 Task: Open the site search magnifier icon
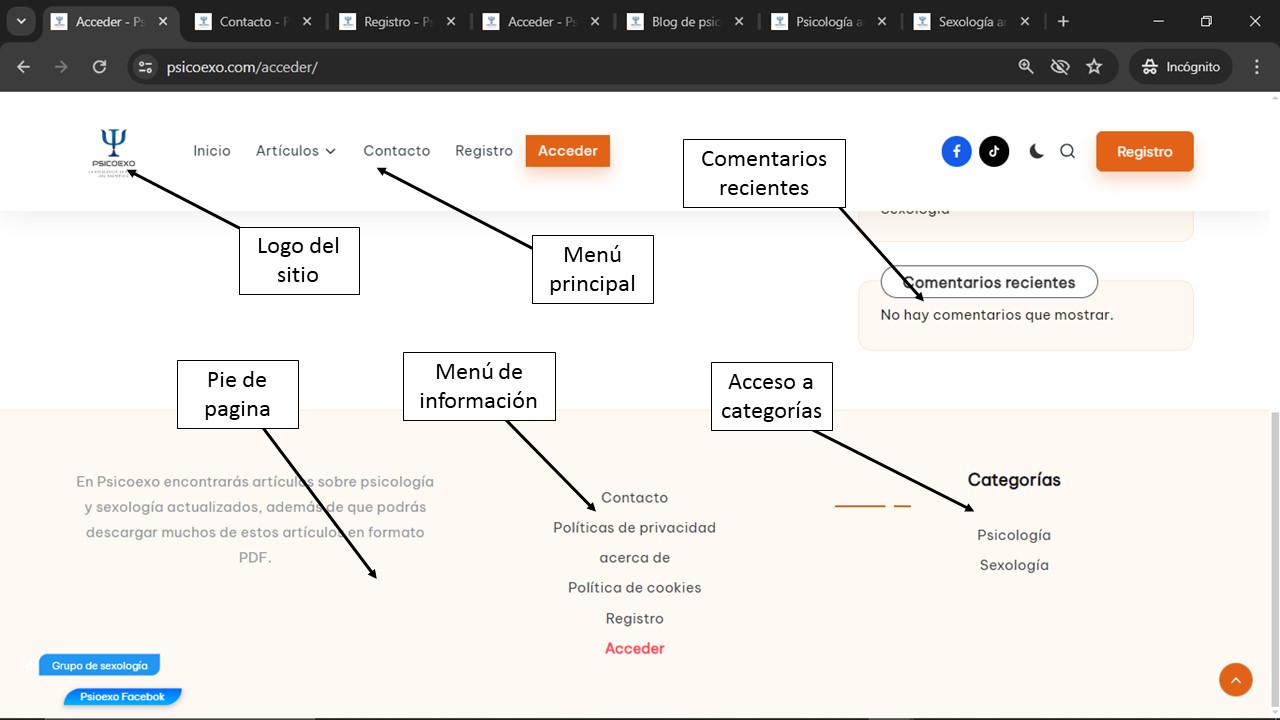coord(1067,152)
